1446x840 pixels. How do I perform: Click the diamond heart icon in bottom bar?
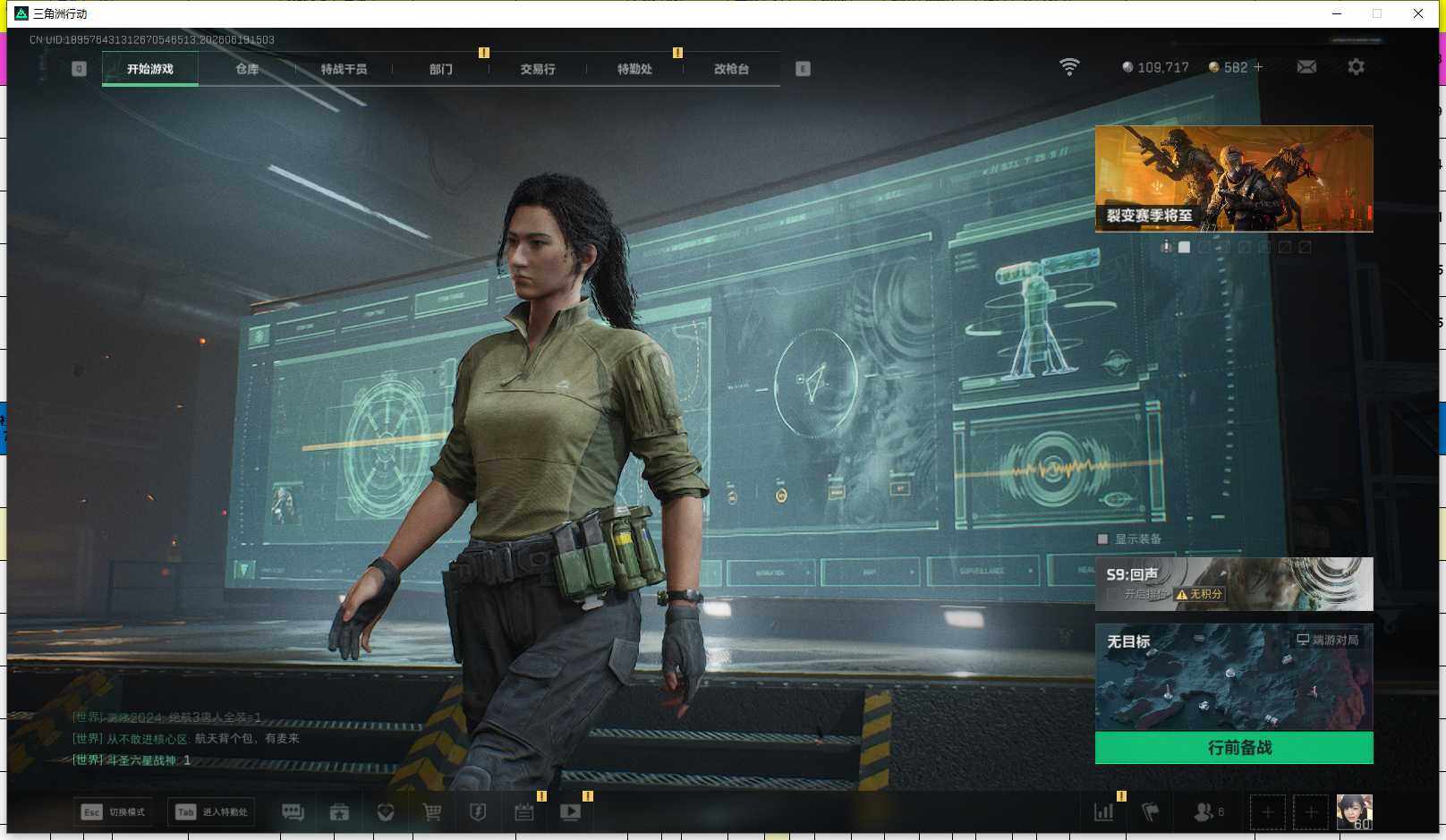click(x=386, y=812)
